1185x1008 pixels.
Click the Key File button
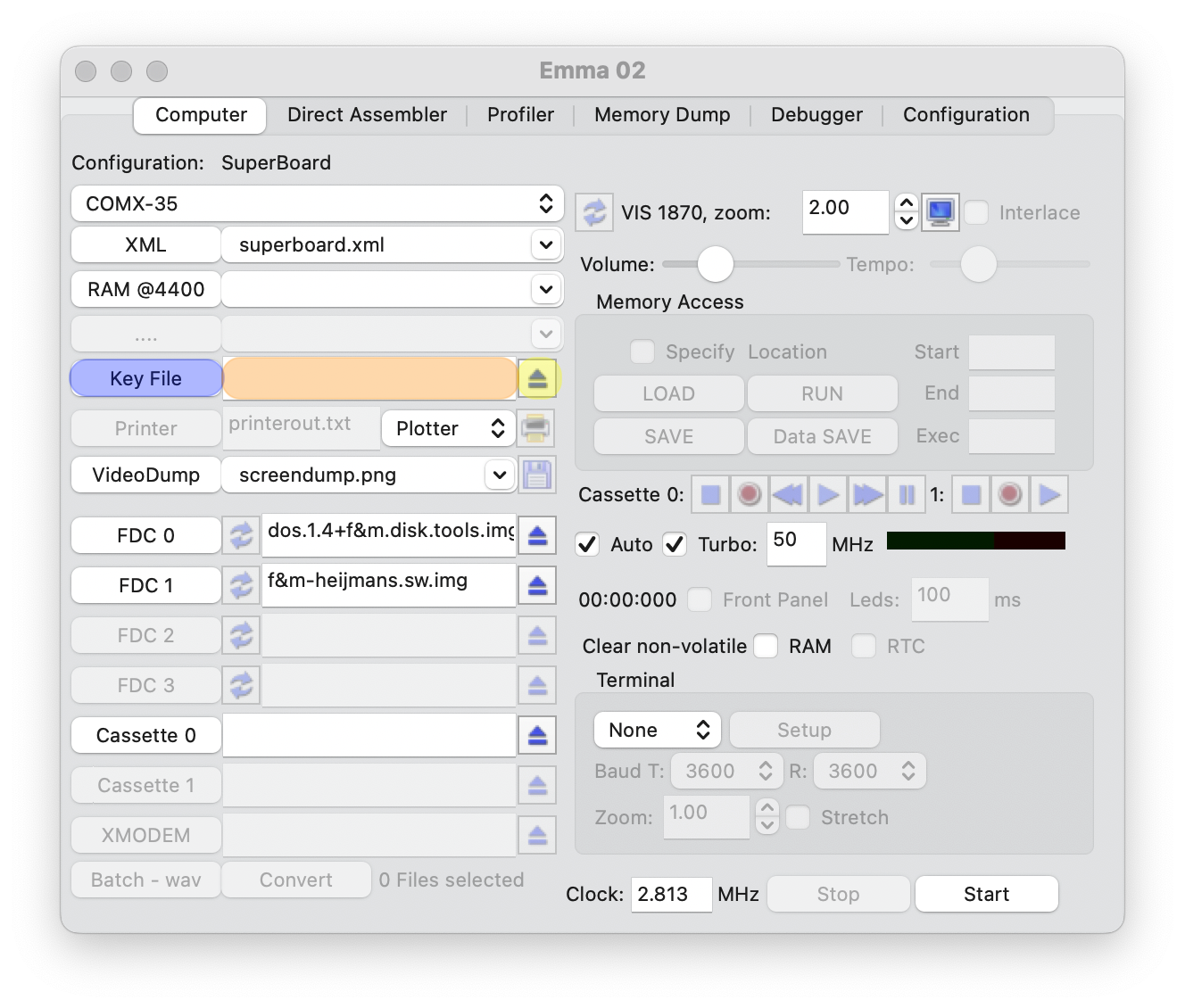click(146, 378)
